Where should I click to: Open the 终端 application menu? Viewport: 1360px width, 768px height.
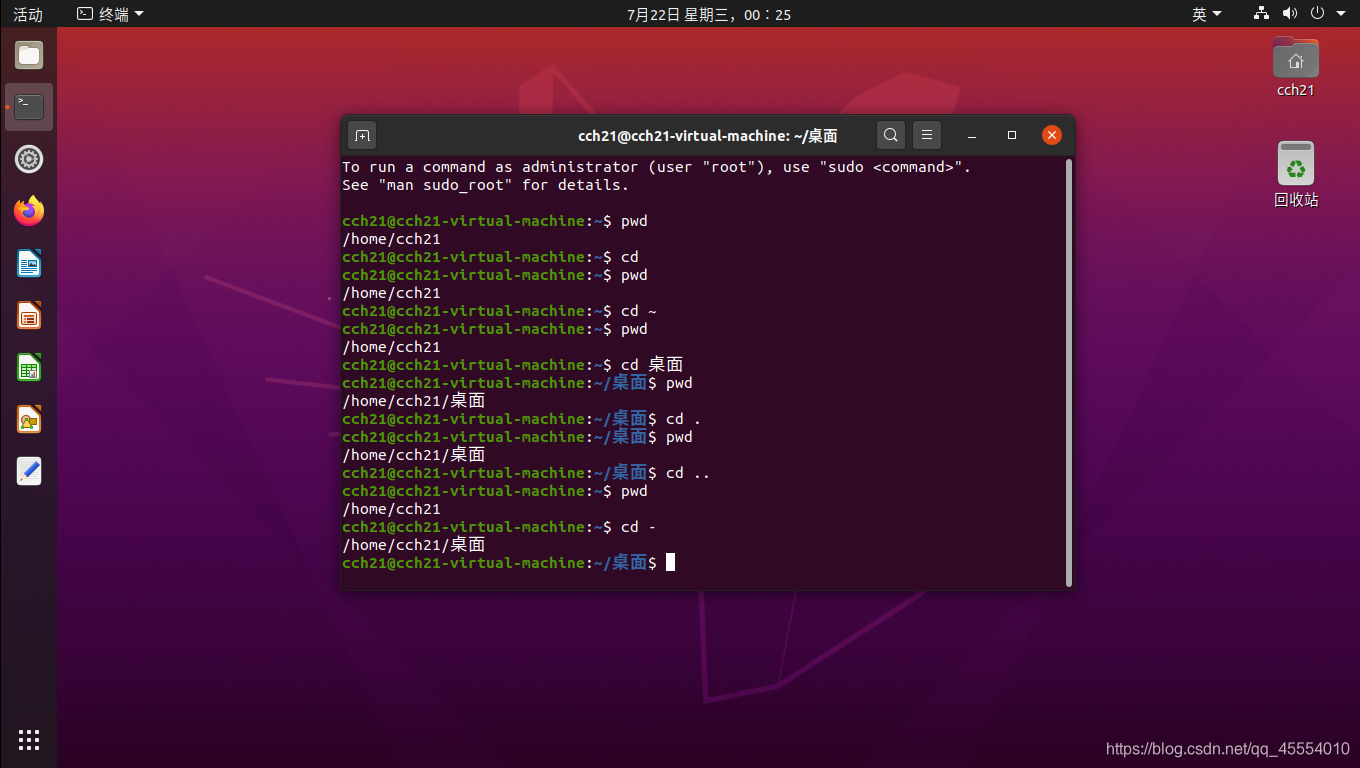coord(111,14)
